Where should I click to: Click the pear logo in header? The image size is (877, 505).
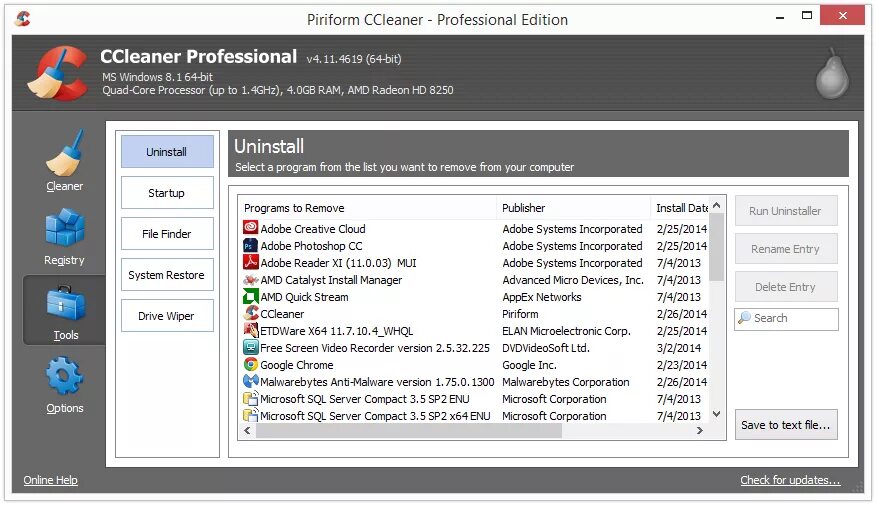(832, 73)
